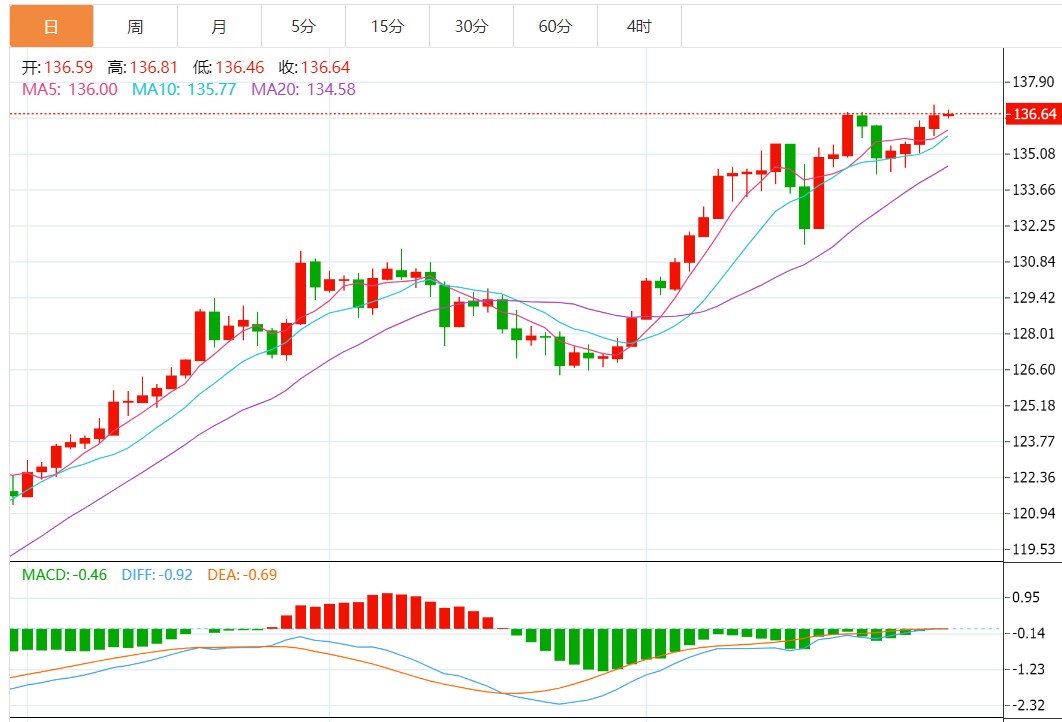Click the MA5: 136.00 indicator label
This screenshot has height=722, width=1062.
click(x=70, y=89)
